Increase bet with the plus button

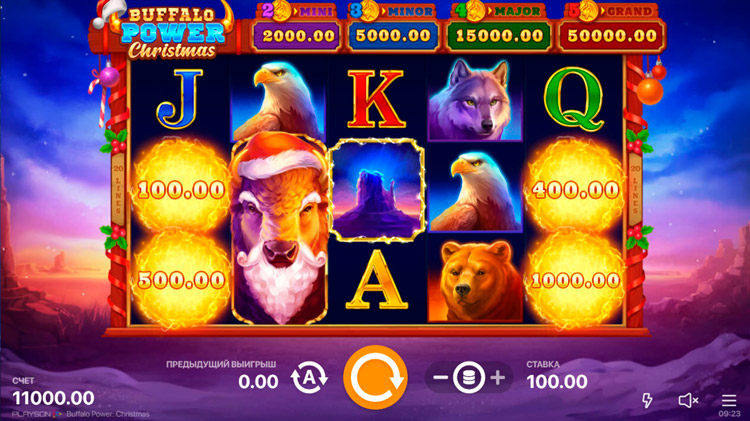[x=498, y=378]
